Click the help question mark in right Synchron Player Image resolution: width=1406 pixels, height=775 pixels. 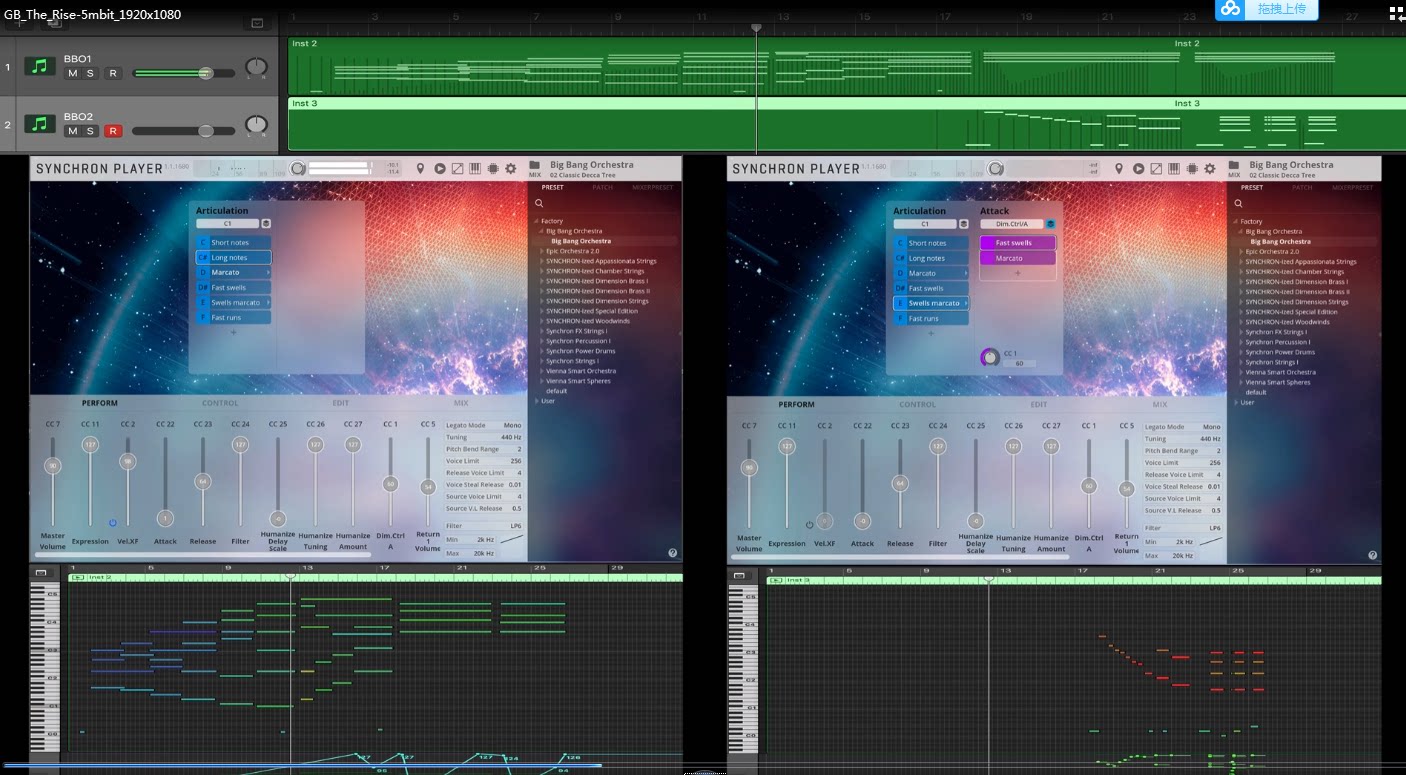pyautogui.click(x=1372, y=555)
